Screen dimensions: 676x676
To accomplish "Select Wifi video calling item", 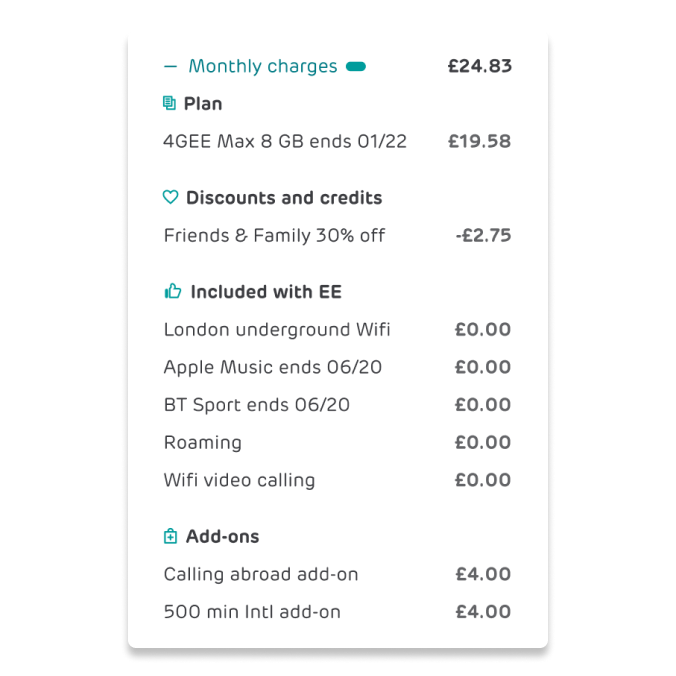I will pyautogui.click(x=337, y=480).
